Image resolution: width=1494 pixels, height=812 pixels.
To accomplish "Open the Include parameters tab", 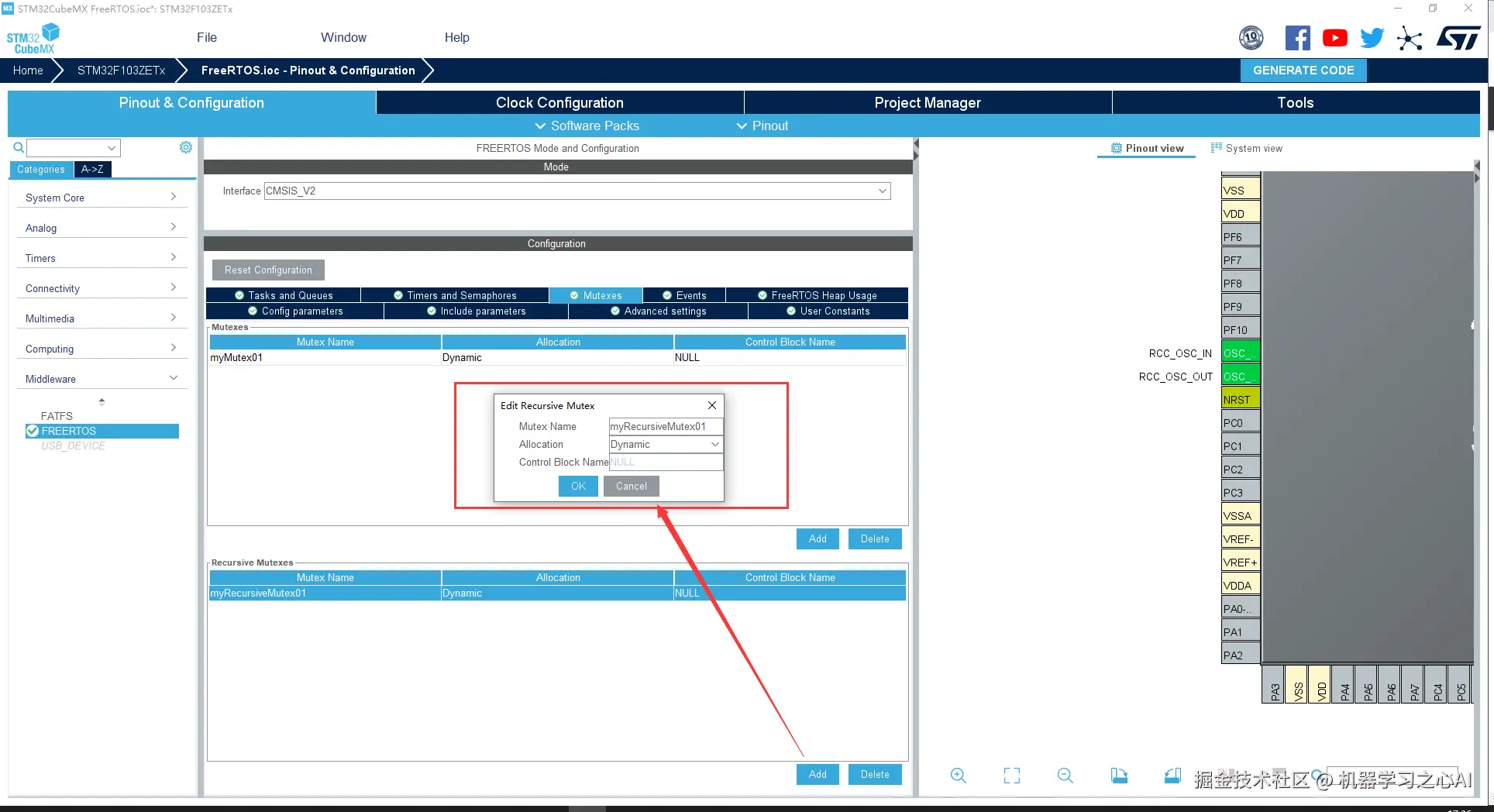I will pyautogui.click(x=477, y=311).
